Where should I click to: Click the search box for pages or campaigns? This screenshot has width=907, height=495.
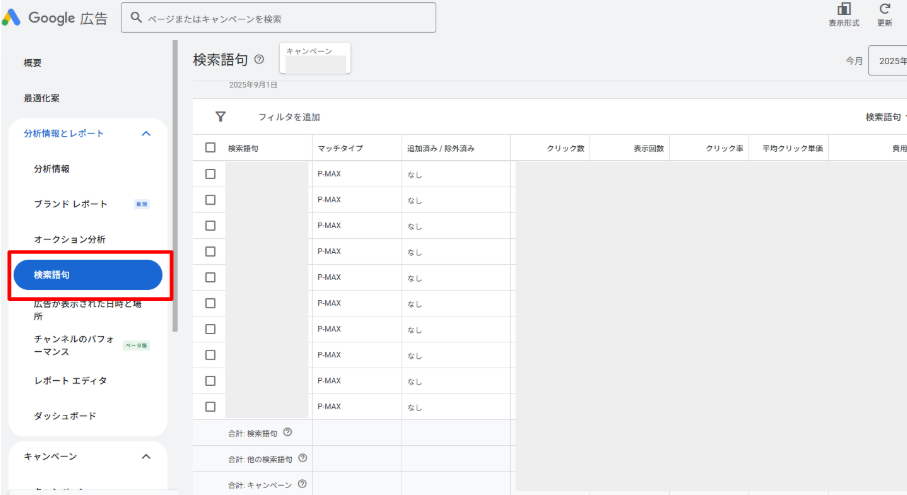278,18
